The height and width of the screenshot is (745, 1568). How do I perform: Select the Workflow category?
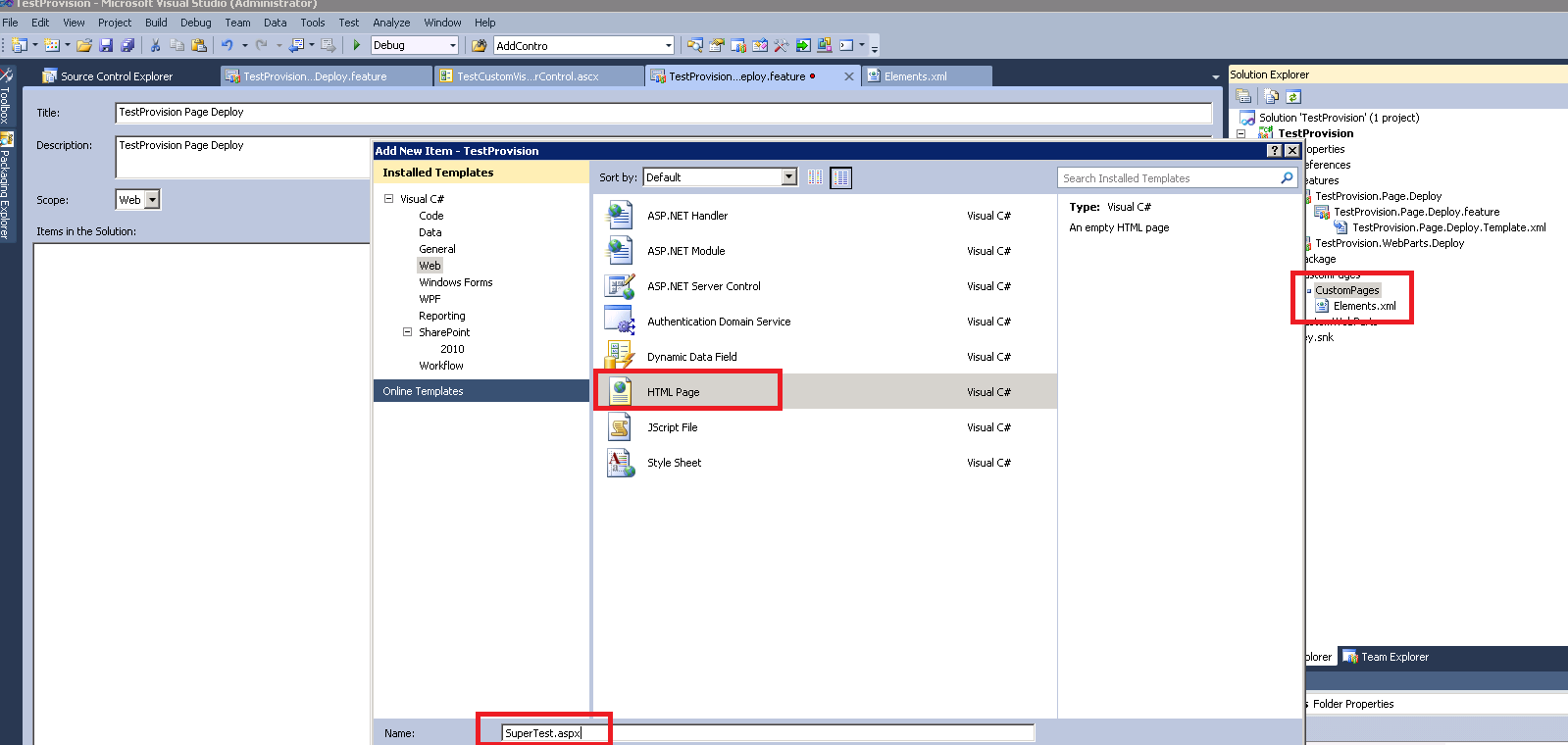pyautogui.click(x=441, y=366)
